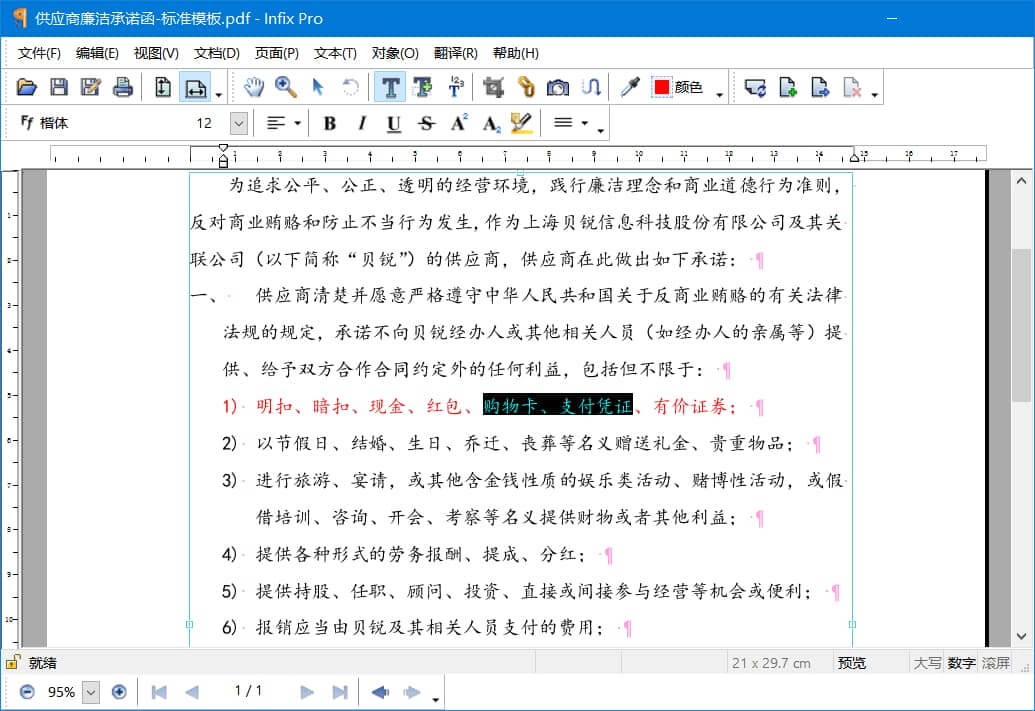Activate the Zoom magnifier tool

point(285,87)
